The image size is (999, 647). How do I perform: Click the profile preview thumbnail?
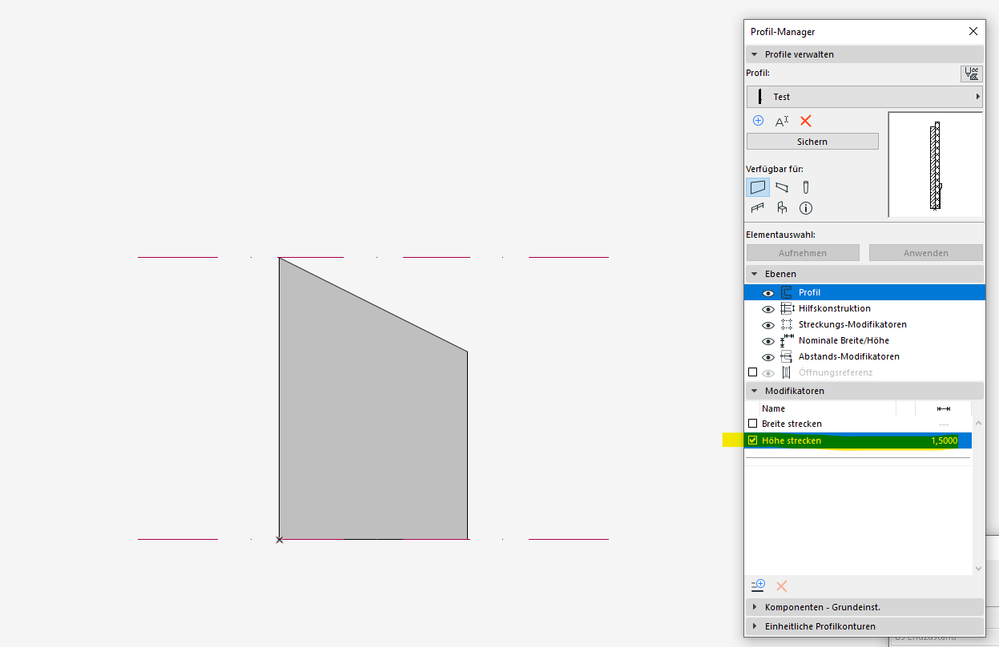[x=935, y=165]
